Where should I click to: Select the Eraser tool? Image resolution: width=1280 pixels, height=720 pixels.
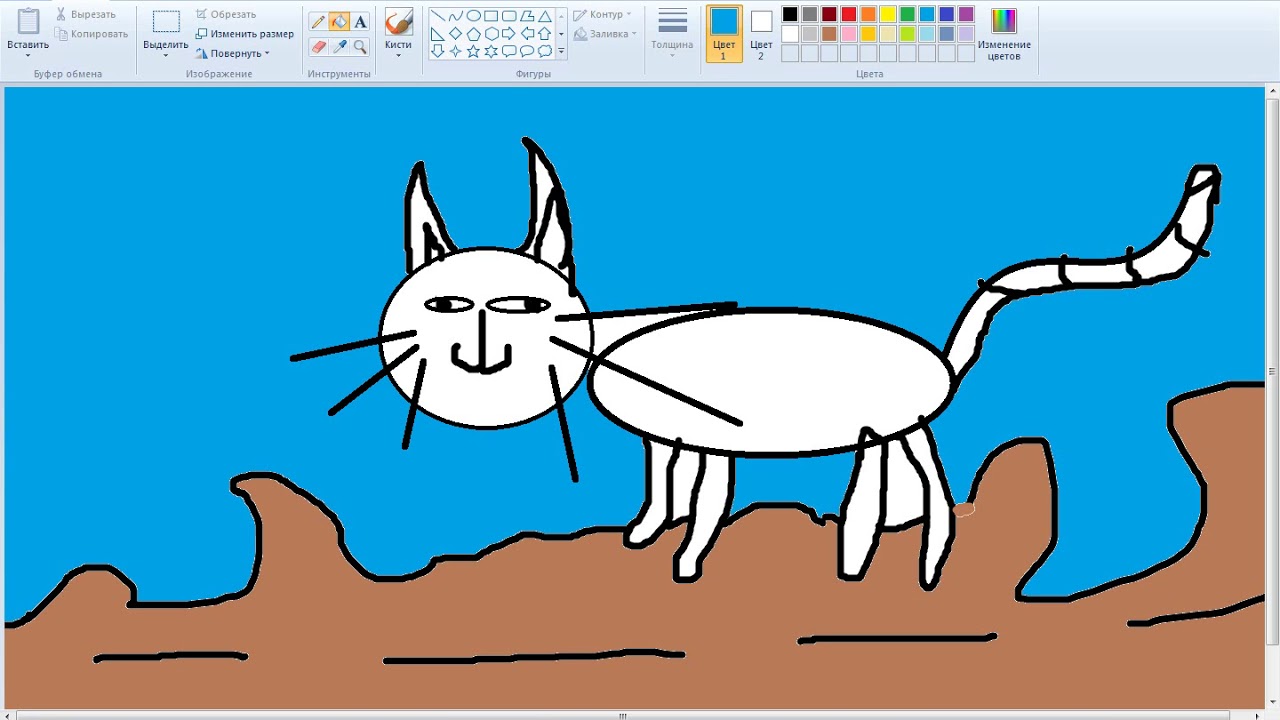(x=318, y=46)
